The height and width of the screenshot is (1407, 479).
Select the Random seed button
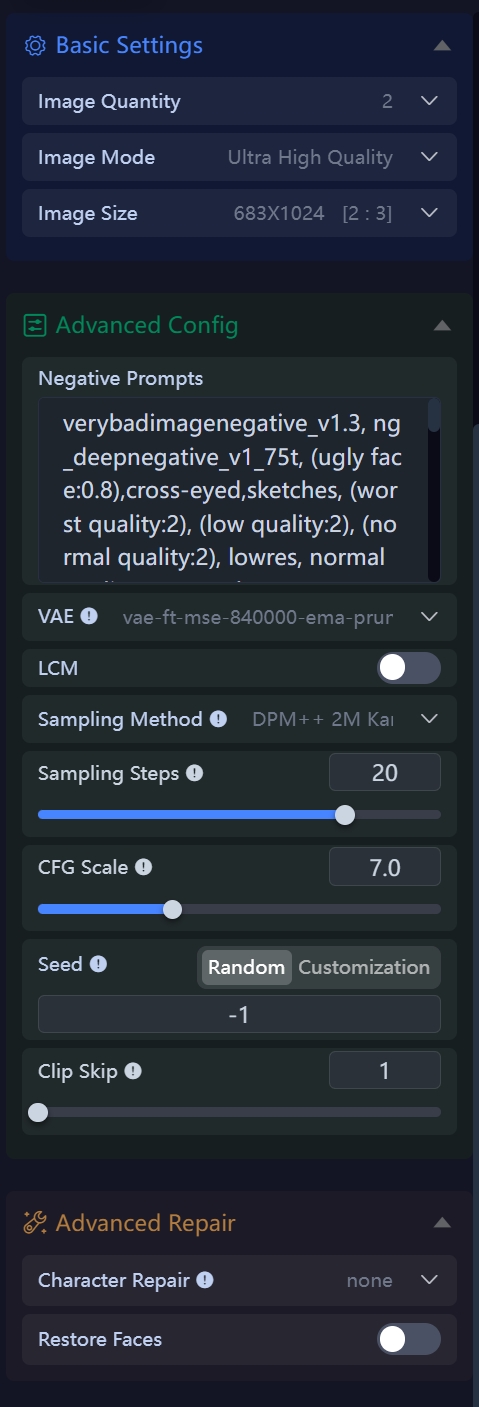(247, 967)
